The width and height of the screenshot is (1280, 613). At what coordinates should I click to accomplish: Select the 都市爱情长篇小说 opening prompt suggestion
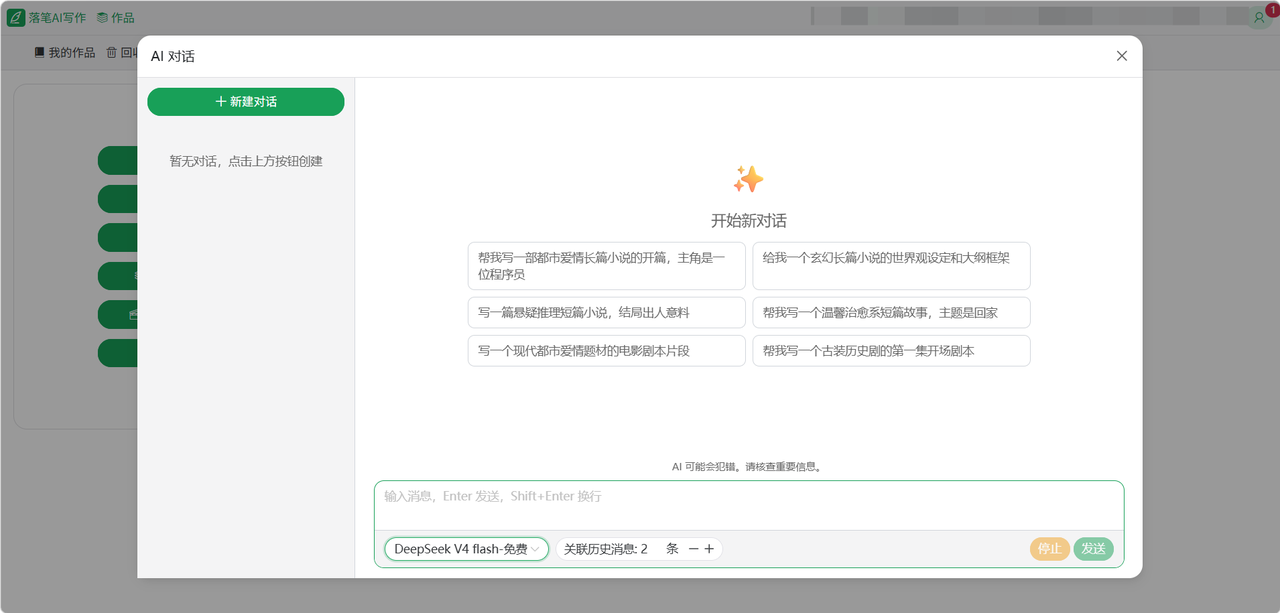606,266
